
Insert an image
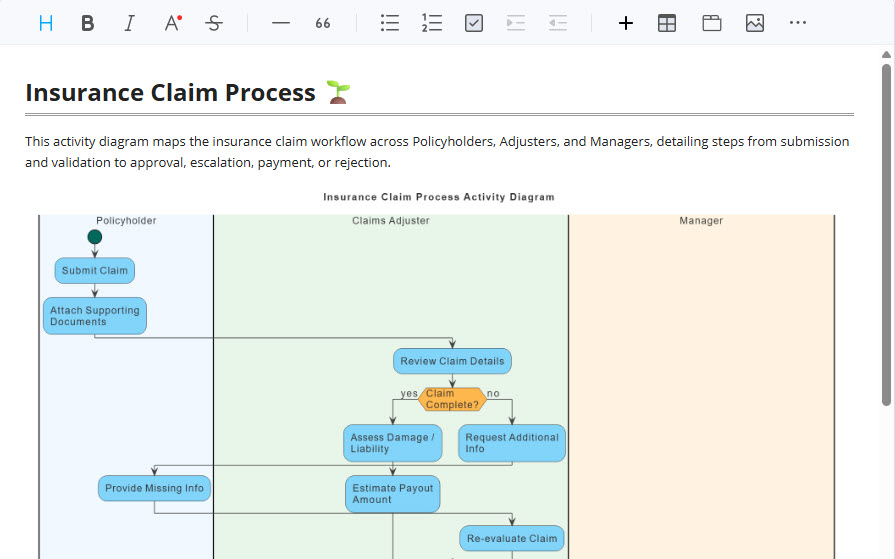(x=755, y=23)
